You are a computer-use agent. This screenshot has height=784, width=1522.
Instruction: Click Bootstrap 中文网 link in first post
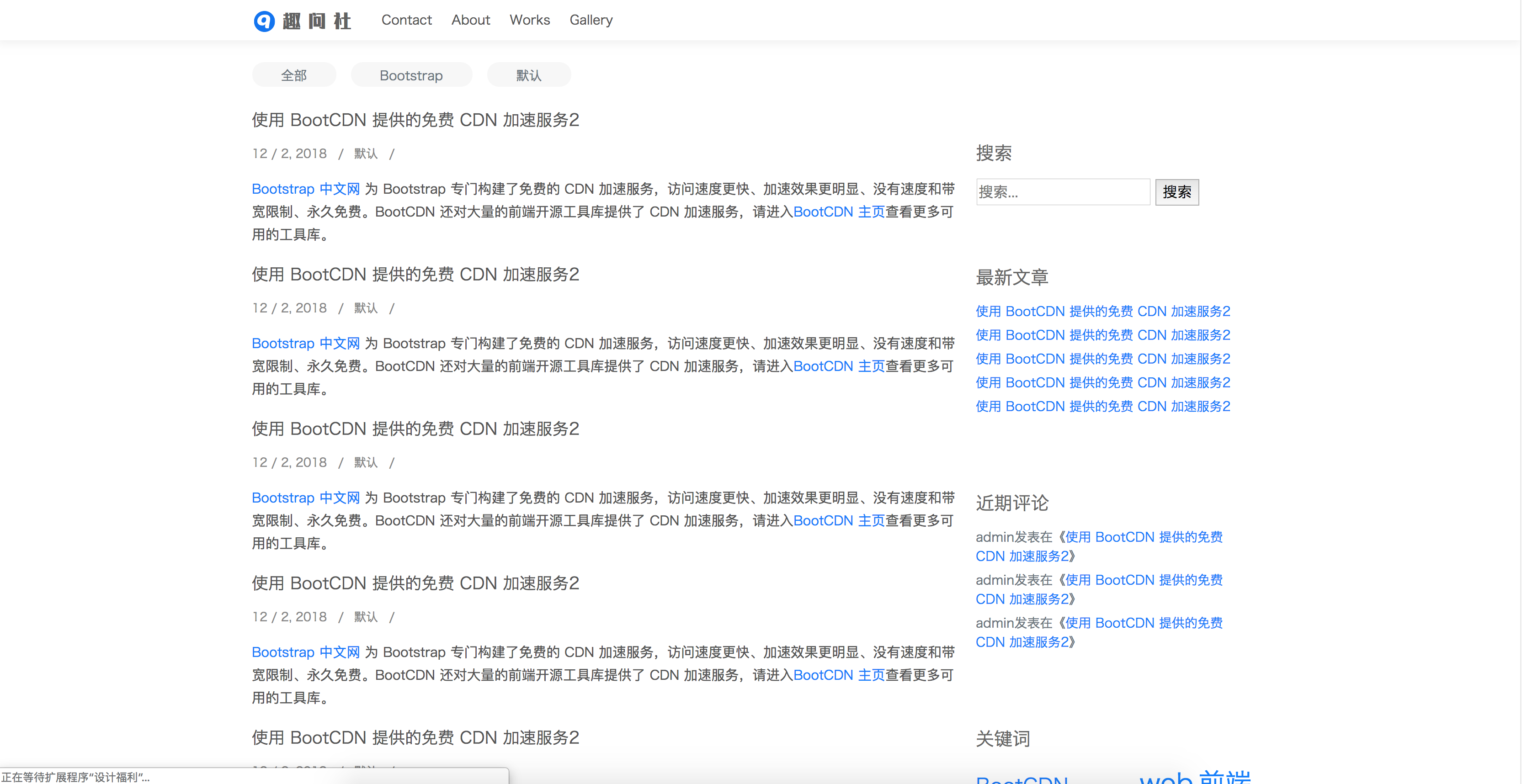[305, 189]
